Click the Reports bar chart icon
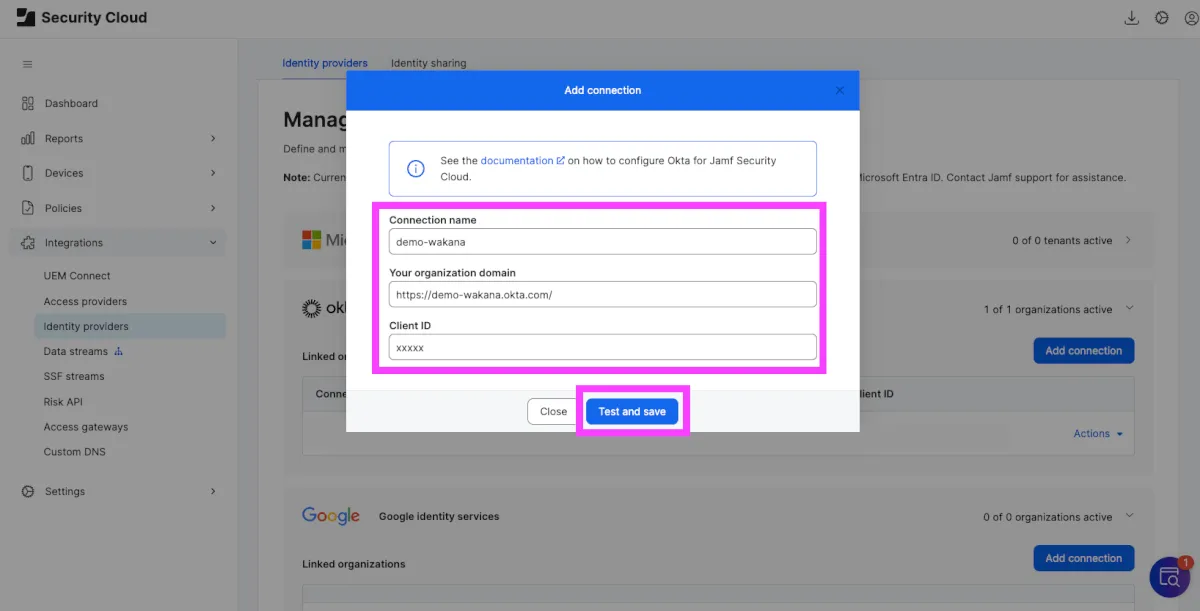 [28, 138]
